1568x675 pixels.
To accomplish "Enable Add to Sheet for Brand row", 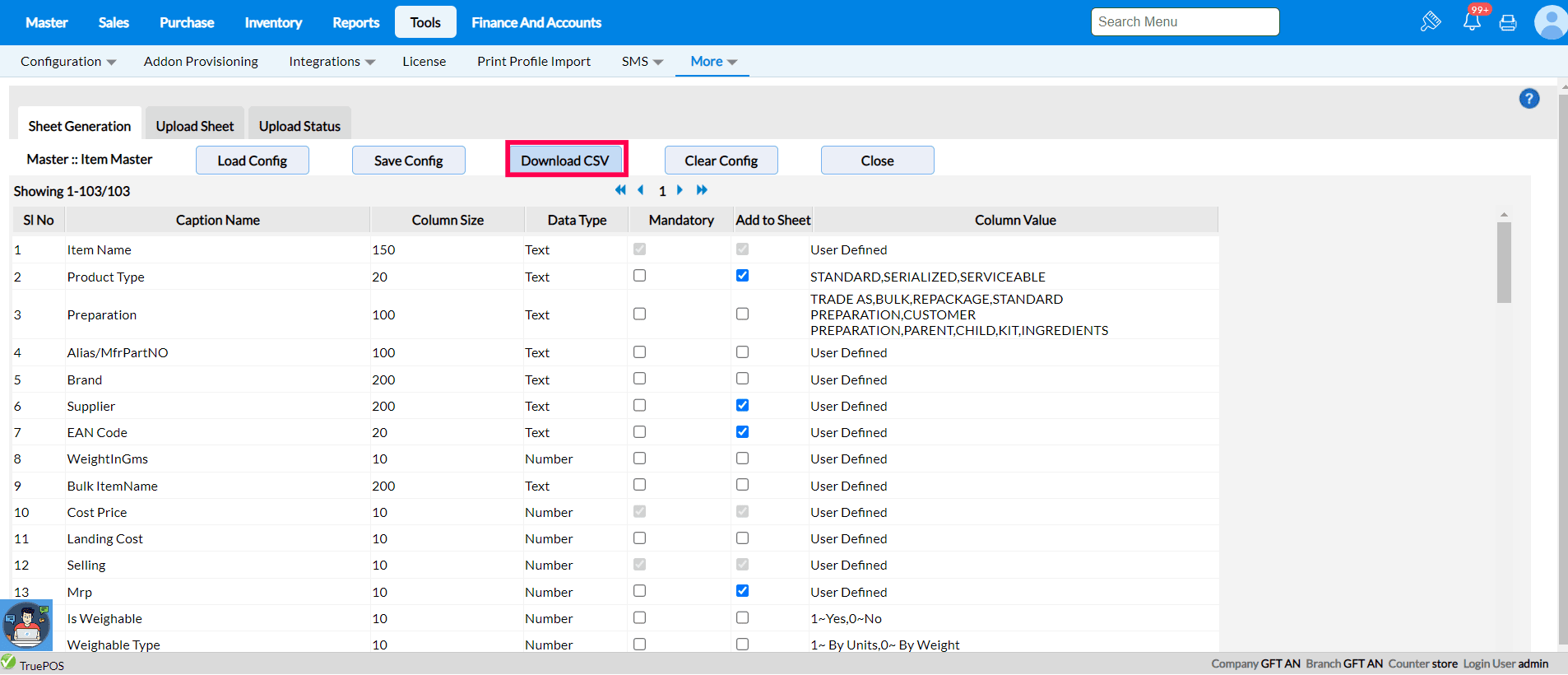I will tap(742, 379).
